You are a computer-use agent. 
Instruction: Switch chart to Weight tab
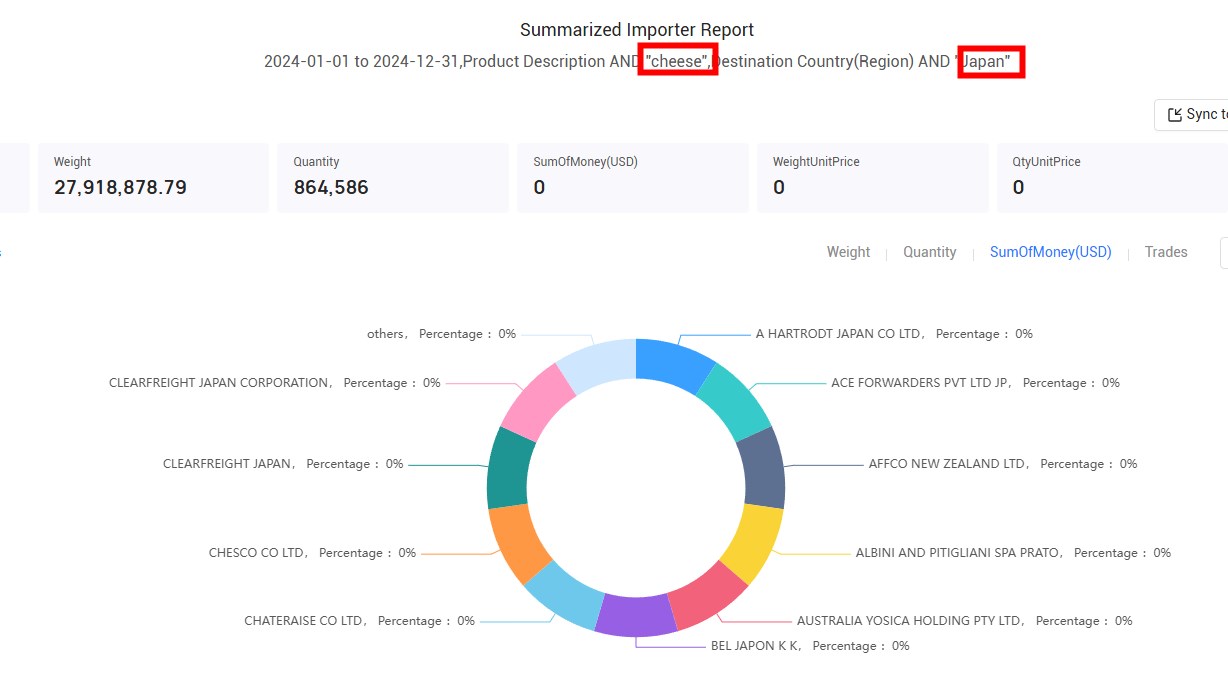tap(848, 252)
